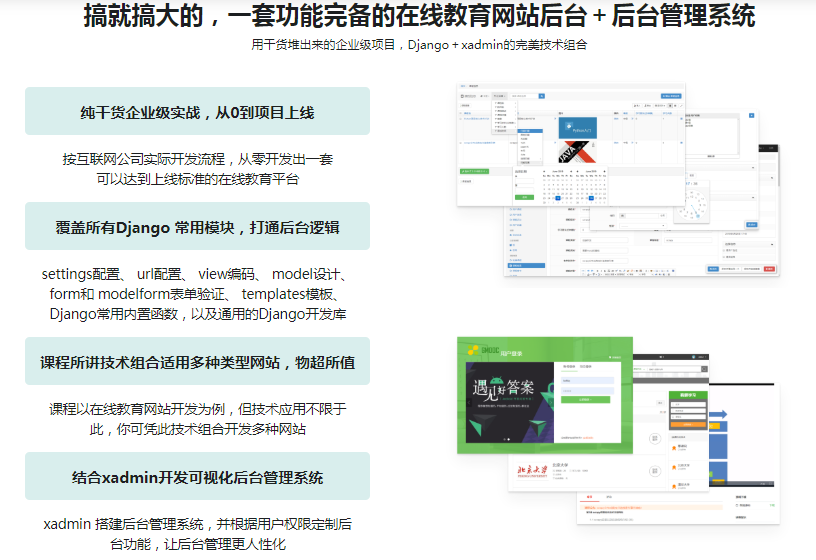
Task: Click the paragraph starting settings配置
Action: click(197, 294)
